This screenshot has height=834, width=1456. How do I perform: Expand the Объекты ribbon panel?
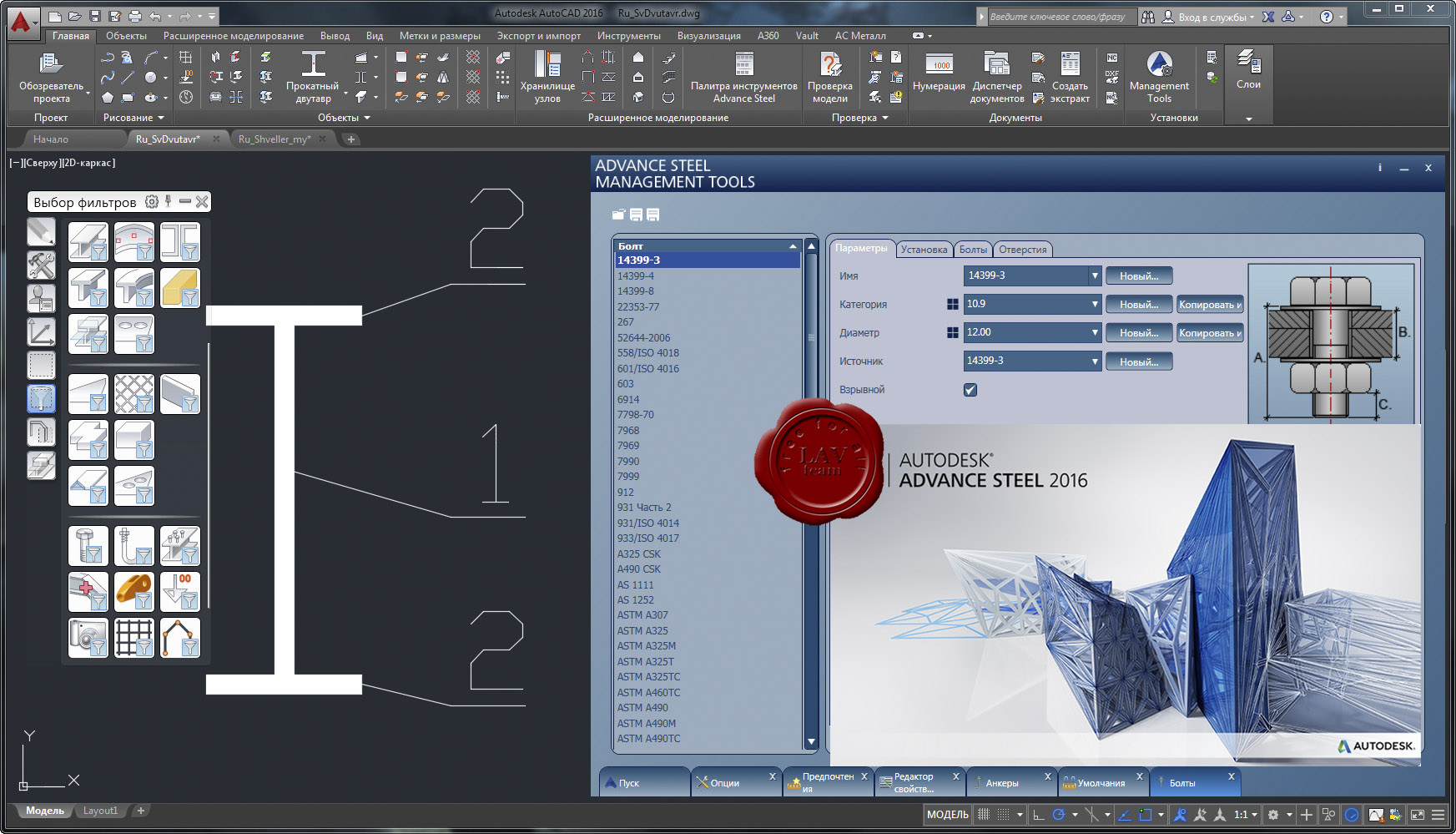(344, 118)
